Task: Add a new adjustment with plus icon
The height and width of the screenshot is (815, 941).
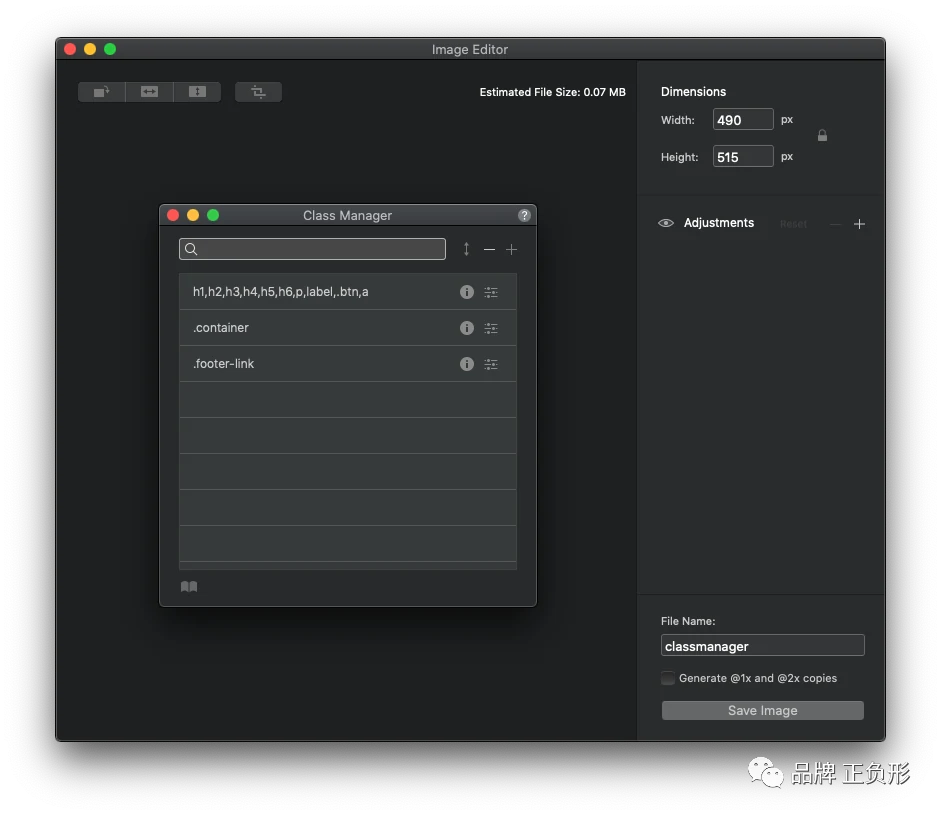Action: [x=859, y=224]
